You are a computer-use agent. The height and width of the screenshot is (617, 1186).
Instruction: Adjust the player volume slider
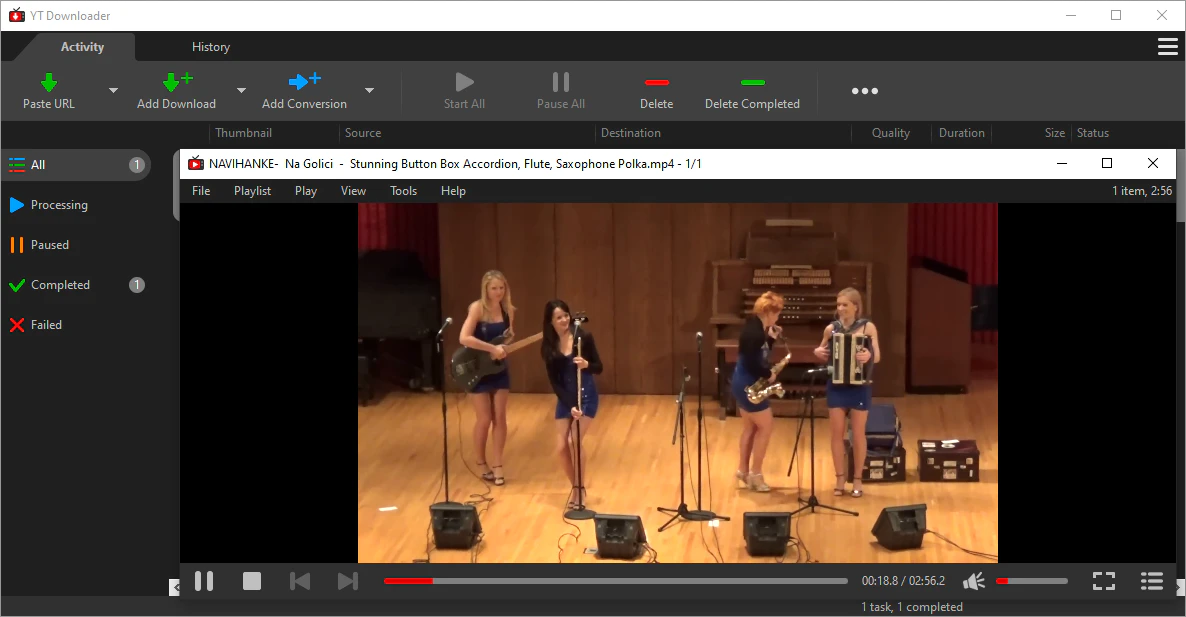[x=1032, y=581]
